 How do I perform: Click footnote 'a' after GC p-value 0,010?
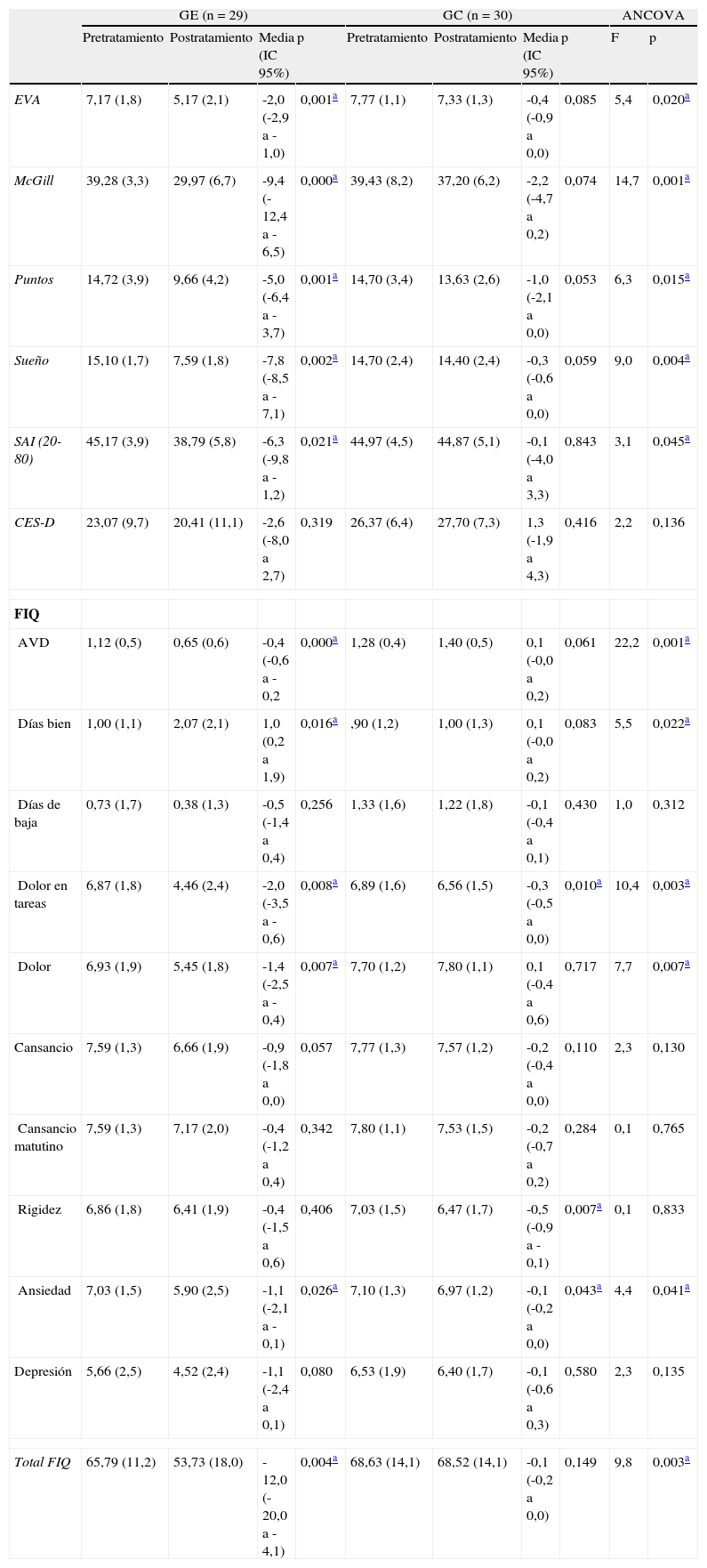(599, 884)
